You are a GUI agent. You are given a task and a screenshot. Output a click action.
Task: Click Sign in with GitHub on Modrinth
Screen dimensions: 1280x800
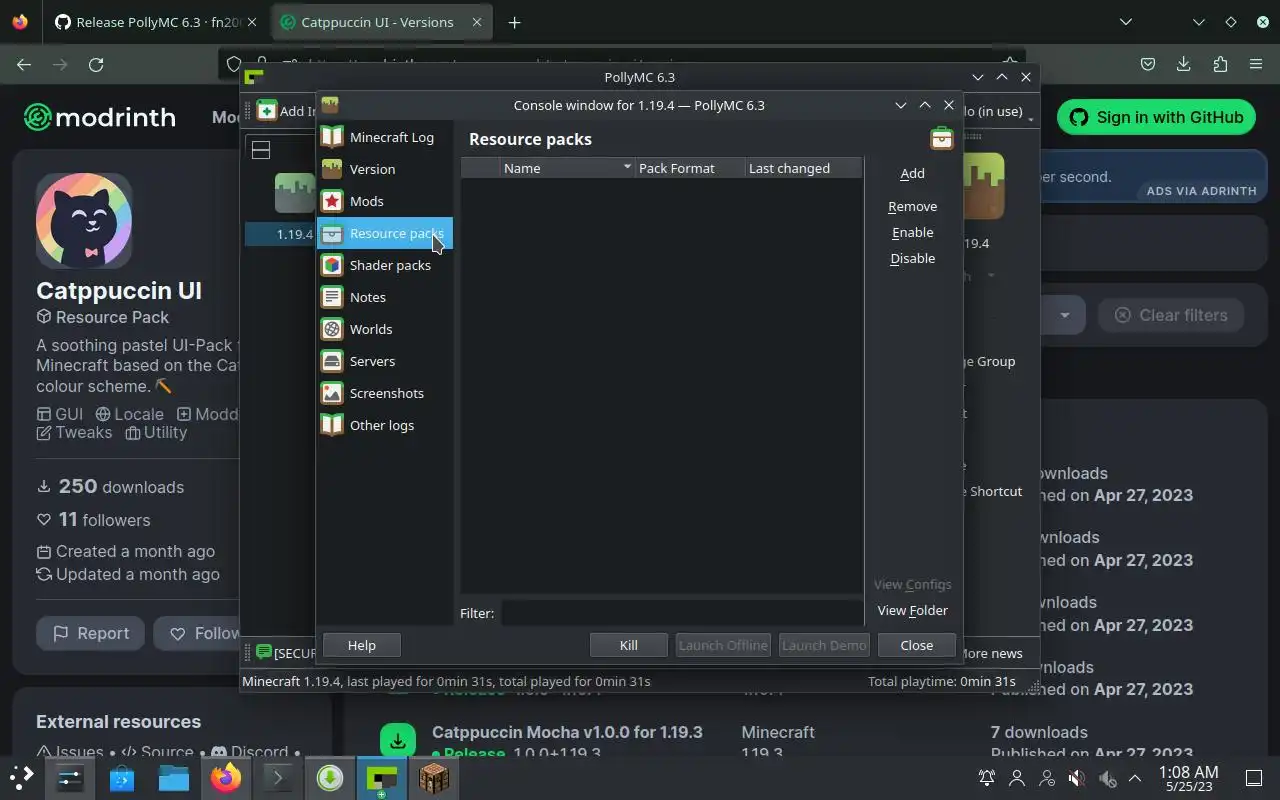[1157, 117]
